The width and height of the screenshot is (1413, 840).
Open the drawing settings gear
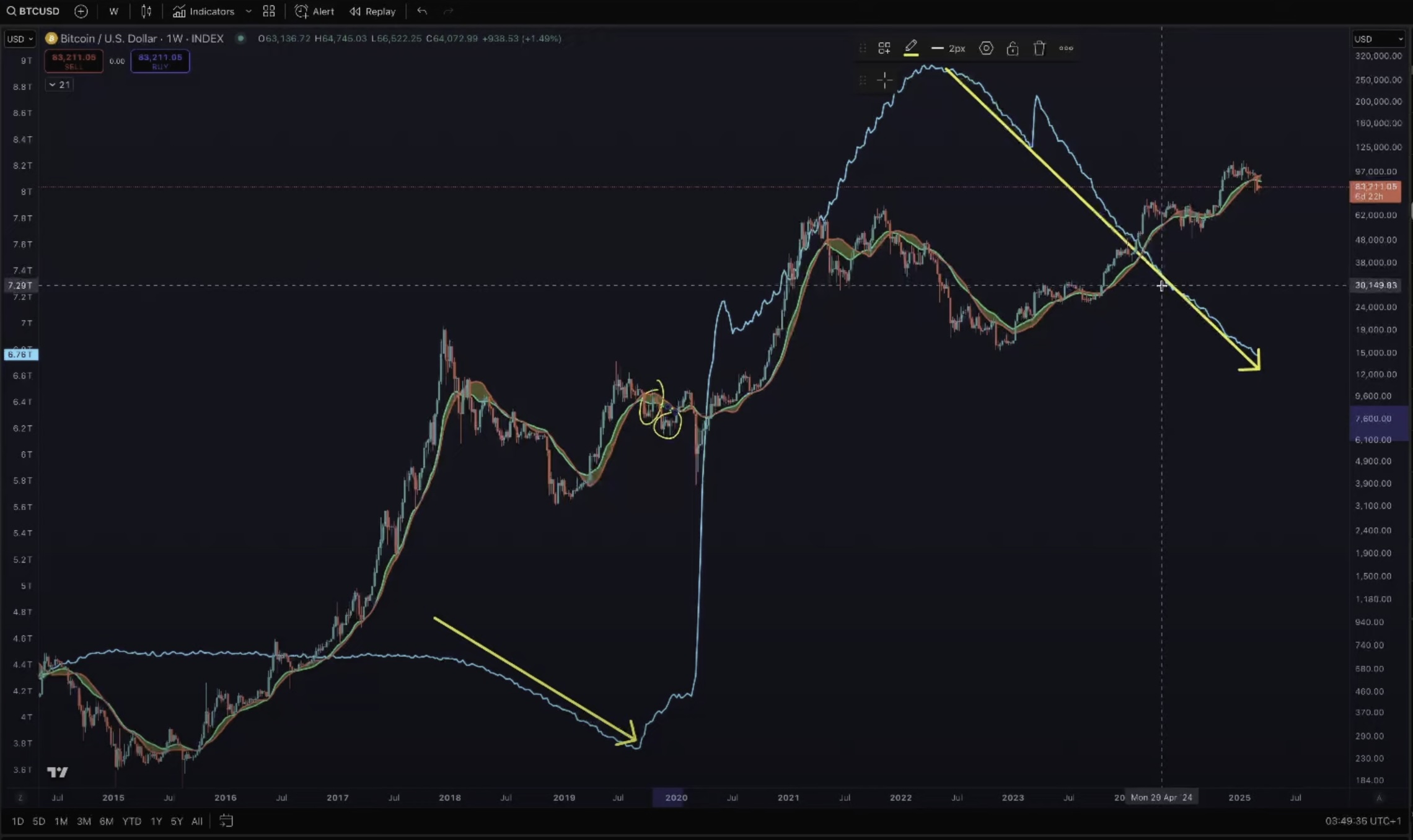click(x=986, y=48)
